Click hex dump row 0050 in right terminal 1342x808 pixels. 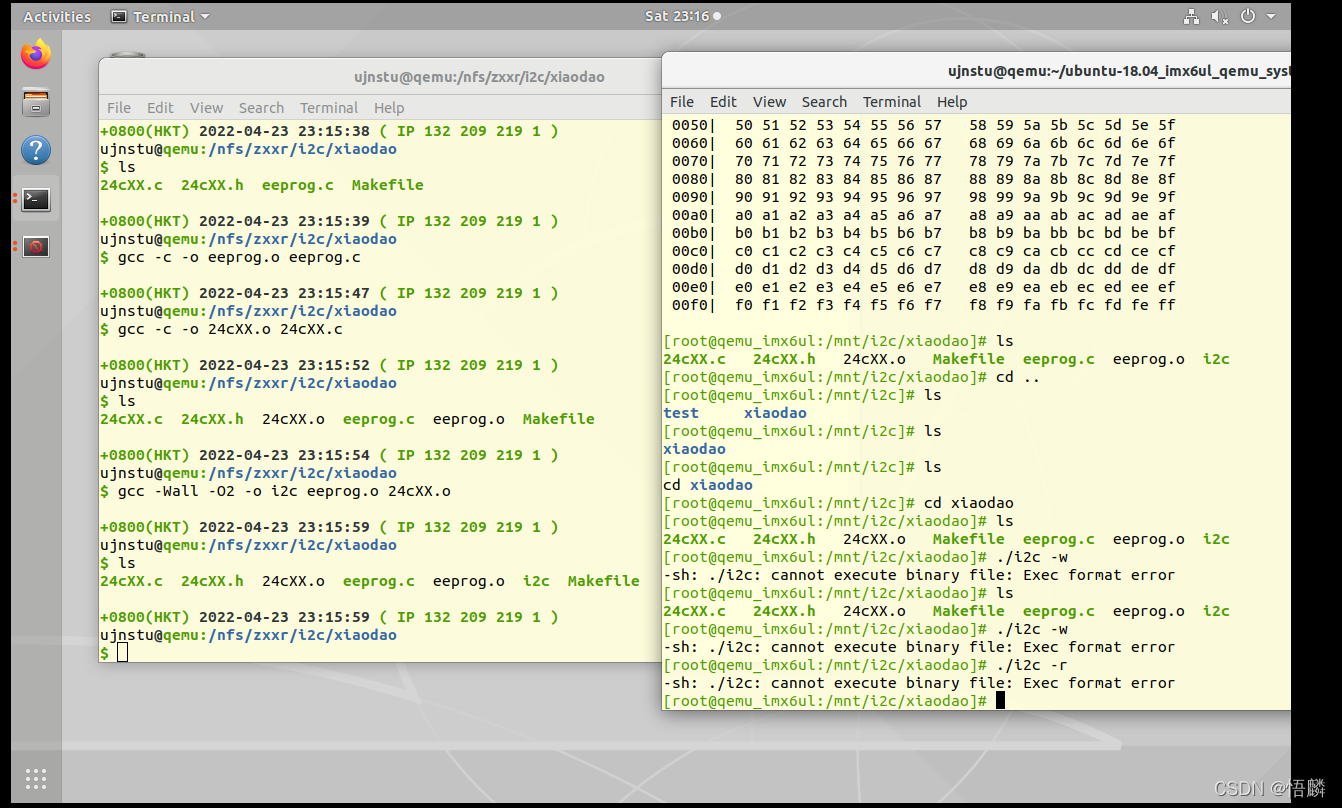point(923,125)
